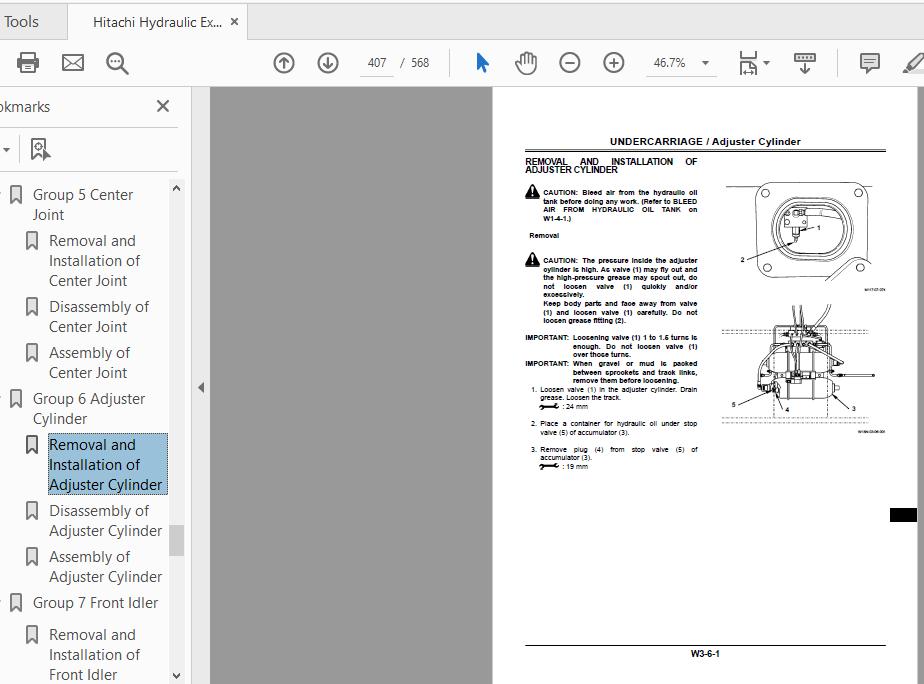
Task: Switch to the Tools tab
Action: (x=22, y=20)
